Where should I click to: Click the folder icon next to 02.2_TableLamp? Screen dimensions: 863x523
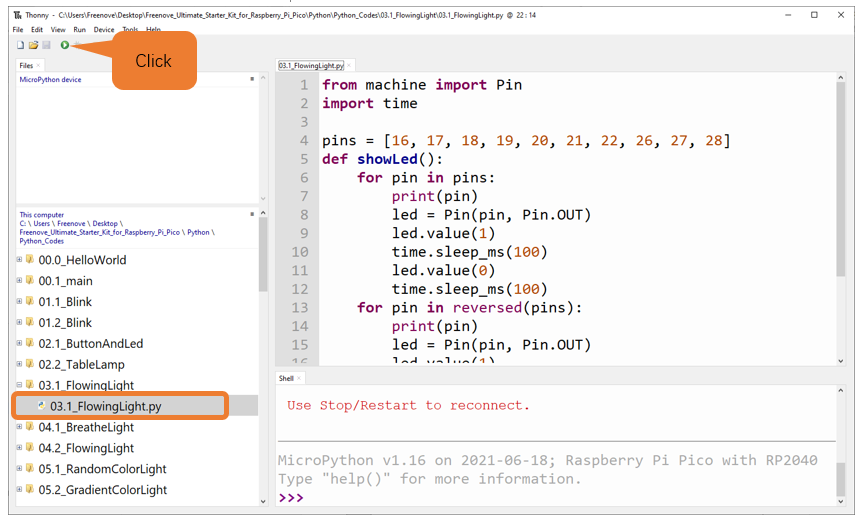click(x=30, y=364)
